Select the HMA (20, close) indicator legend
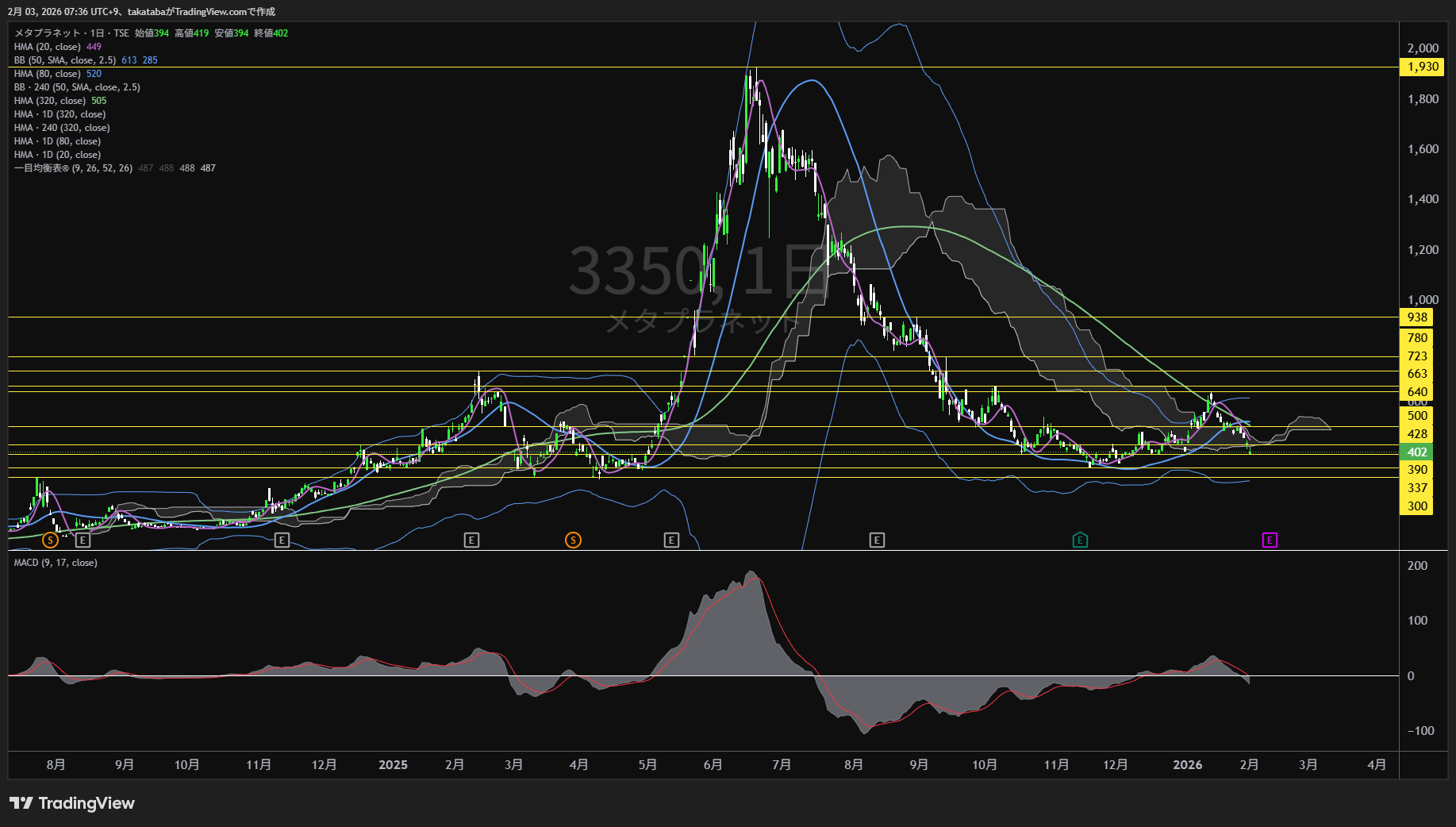The width and height of the screenshot is (1456, 827). click(x=48, y=47)
